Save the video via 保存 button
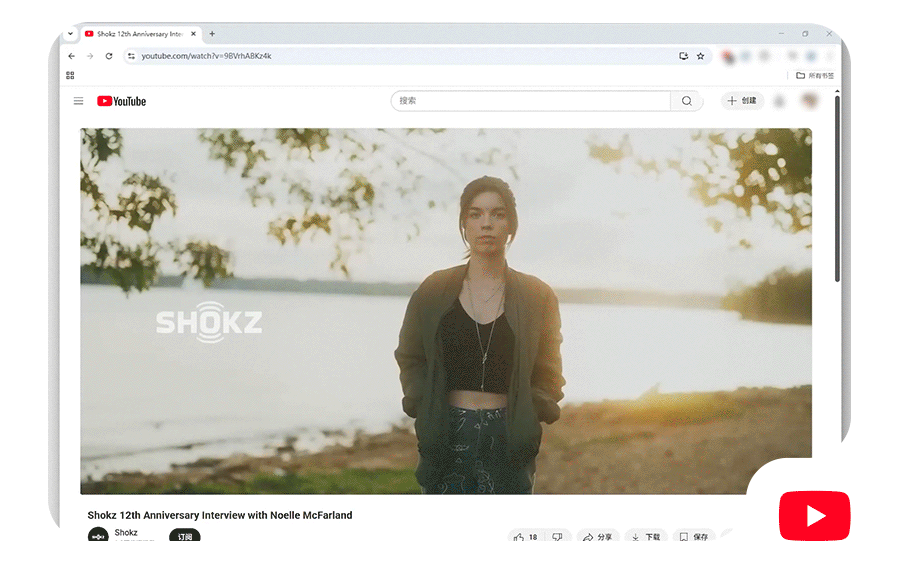 point(694,537)
